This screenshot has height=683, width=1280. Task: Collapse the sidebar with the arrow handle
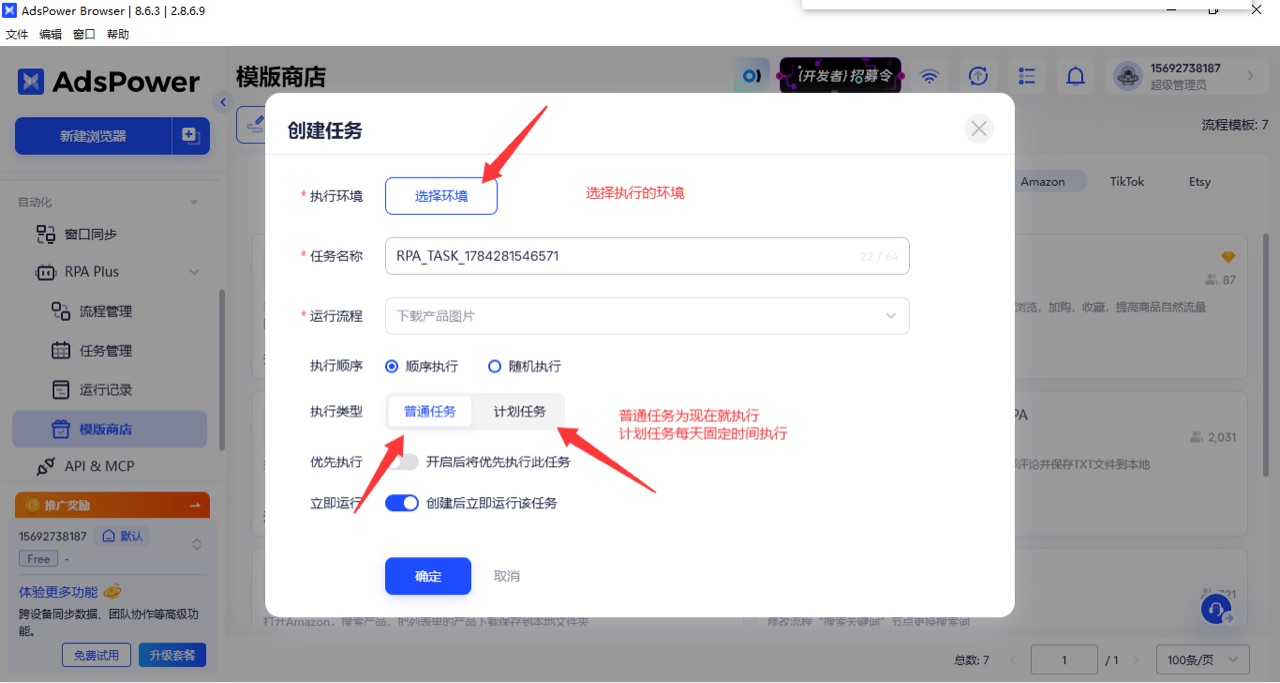[223, 102]
